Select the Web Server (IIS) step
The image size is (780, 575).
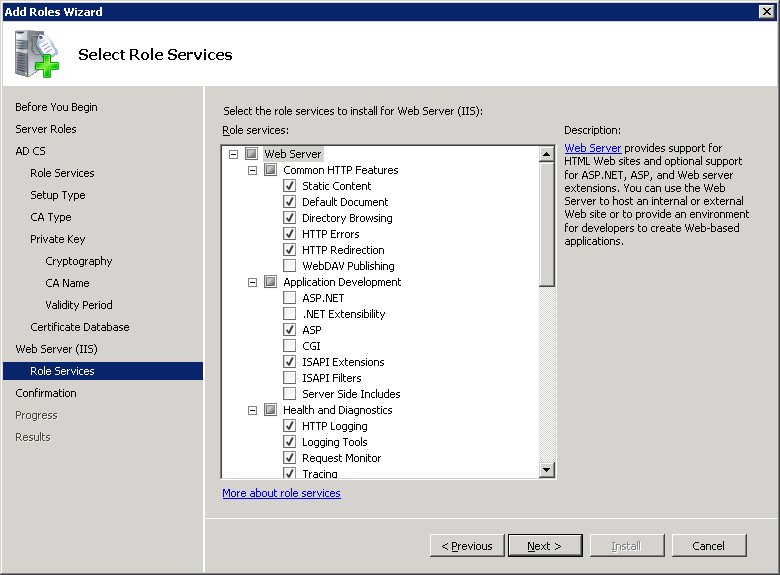tap(56, 349)
